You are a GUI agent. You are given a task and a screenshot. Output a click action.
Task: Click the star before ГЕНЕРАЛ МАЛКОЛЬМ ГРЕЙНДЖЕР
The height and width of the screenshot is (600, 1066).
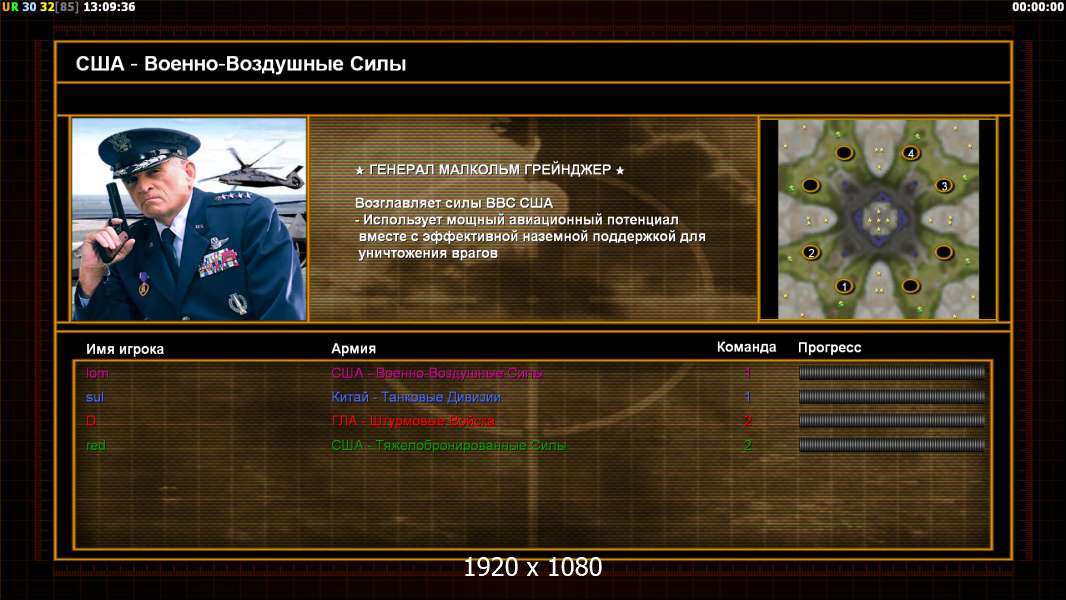point(360,171)
